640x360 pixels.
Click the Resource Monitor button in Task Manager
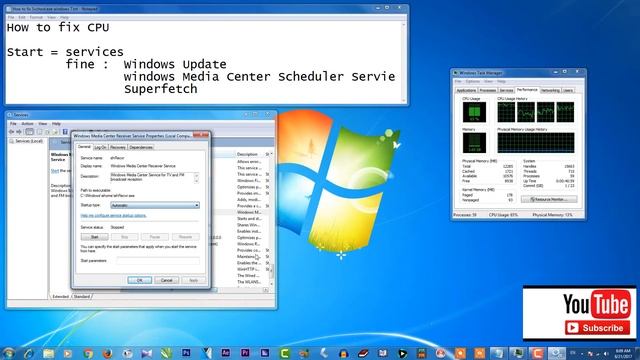pyautogui.click(x=549, y=199)
